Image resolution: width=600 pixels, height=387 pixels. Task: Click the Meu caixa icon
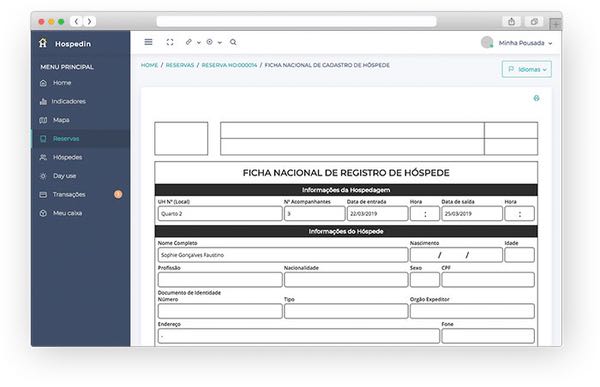click(43, 213)
